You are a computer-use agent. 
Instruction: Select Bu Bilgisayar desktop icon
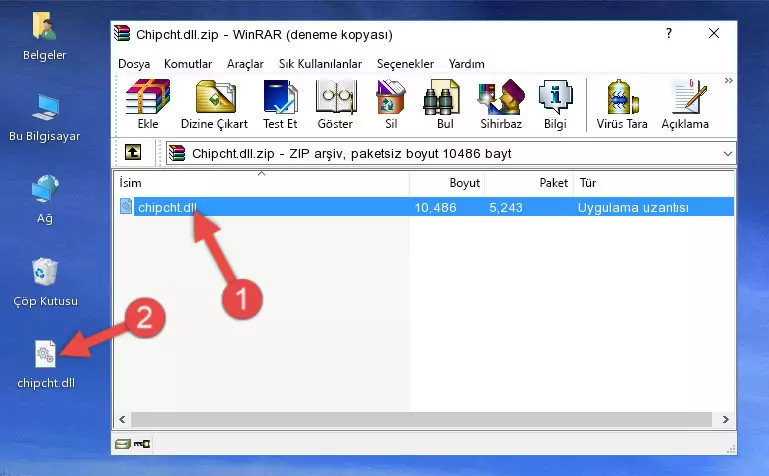[x=45, y=118]
